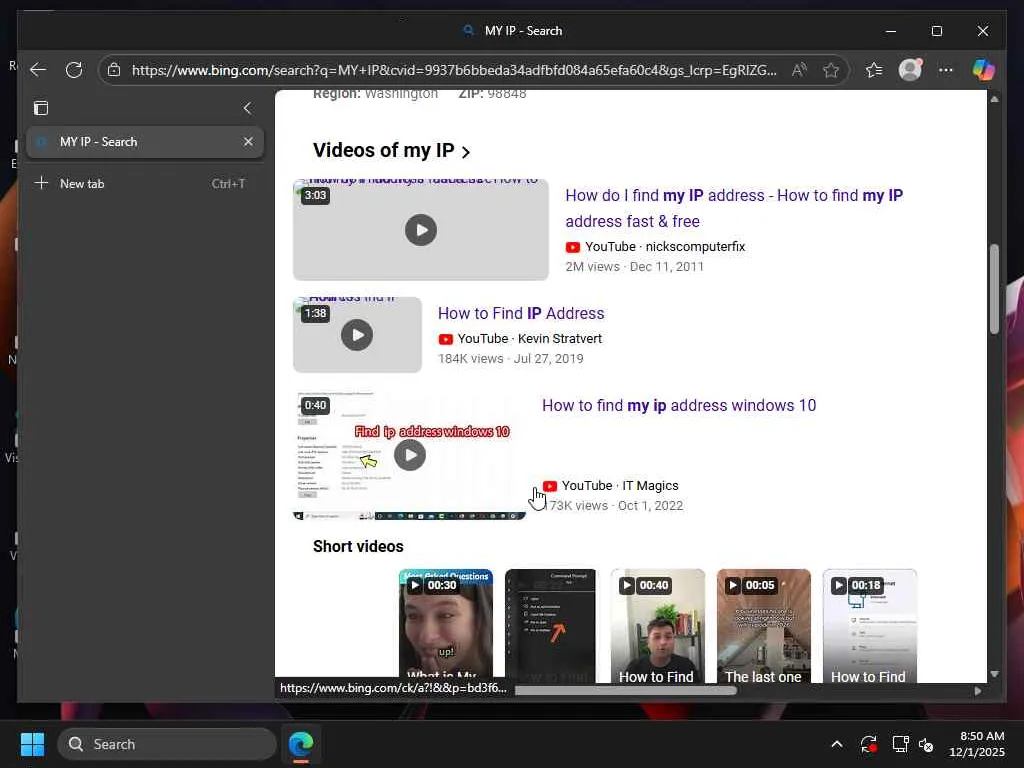The height and width of the screenshot is (768, 1024).
Task: Open the short video with orange arrow
Action: [551, 626]
